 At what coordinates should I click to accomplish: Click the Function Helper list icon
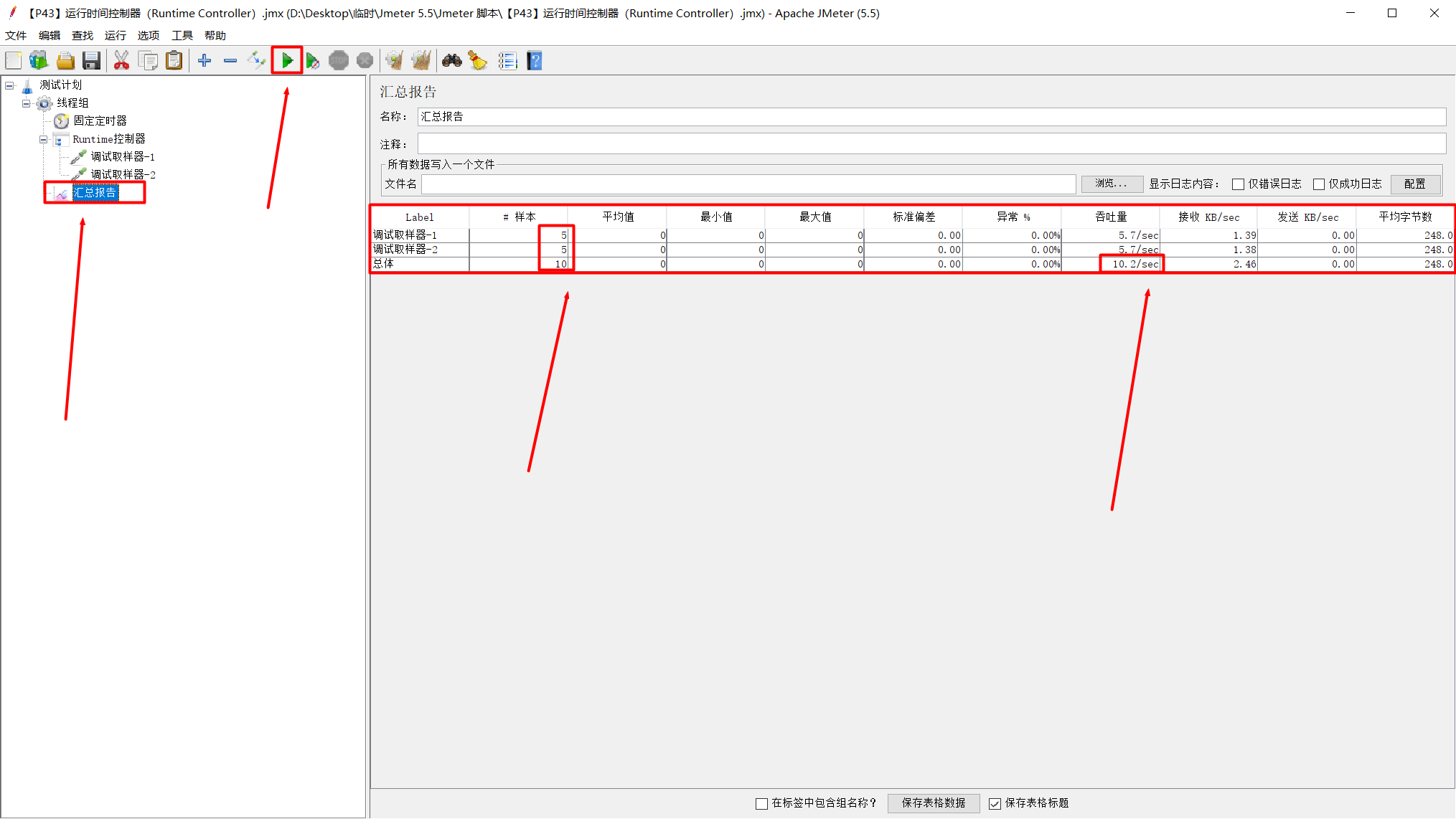pyautogui.click(x=507, y=61)
